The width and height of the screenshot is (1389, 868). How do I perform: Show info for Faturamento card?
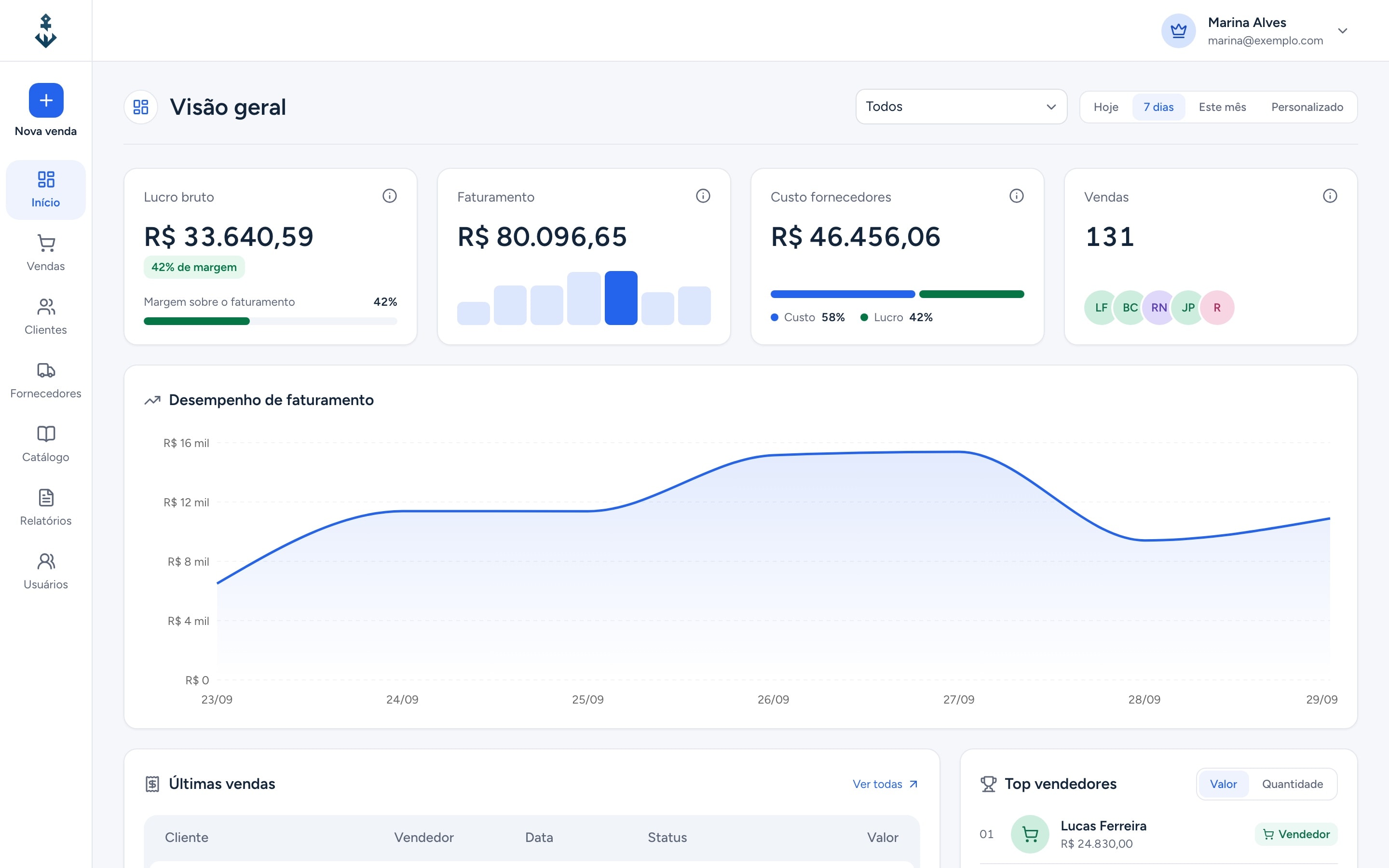(703, 196)
